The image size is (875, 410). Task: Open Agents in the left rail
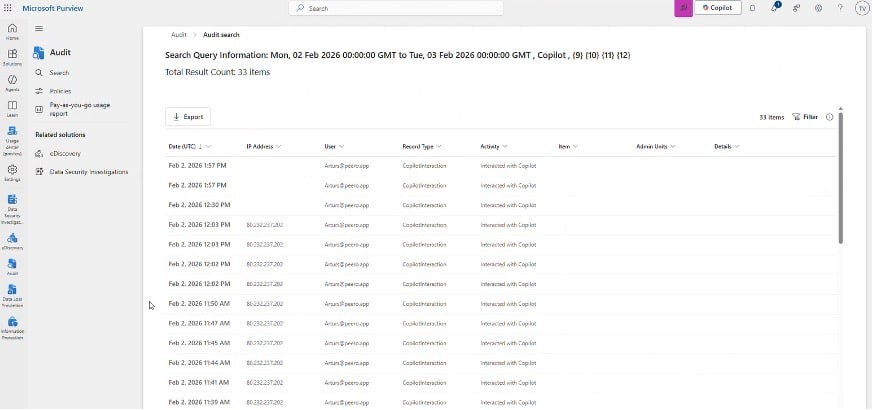12,82
